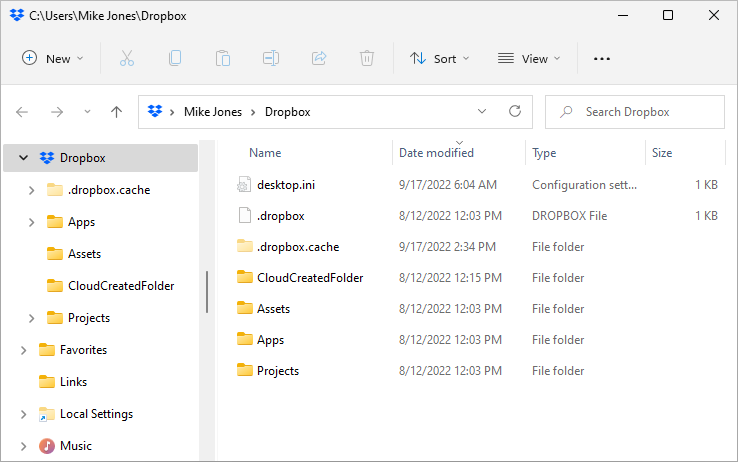Click the Cut scissors icon in toolbar

click(x=127, y=59)
